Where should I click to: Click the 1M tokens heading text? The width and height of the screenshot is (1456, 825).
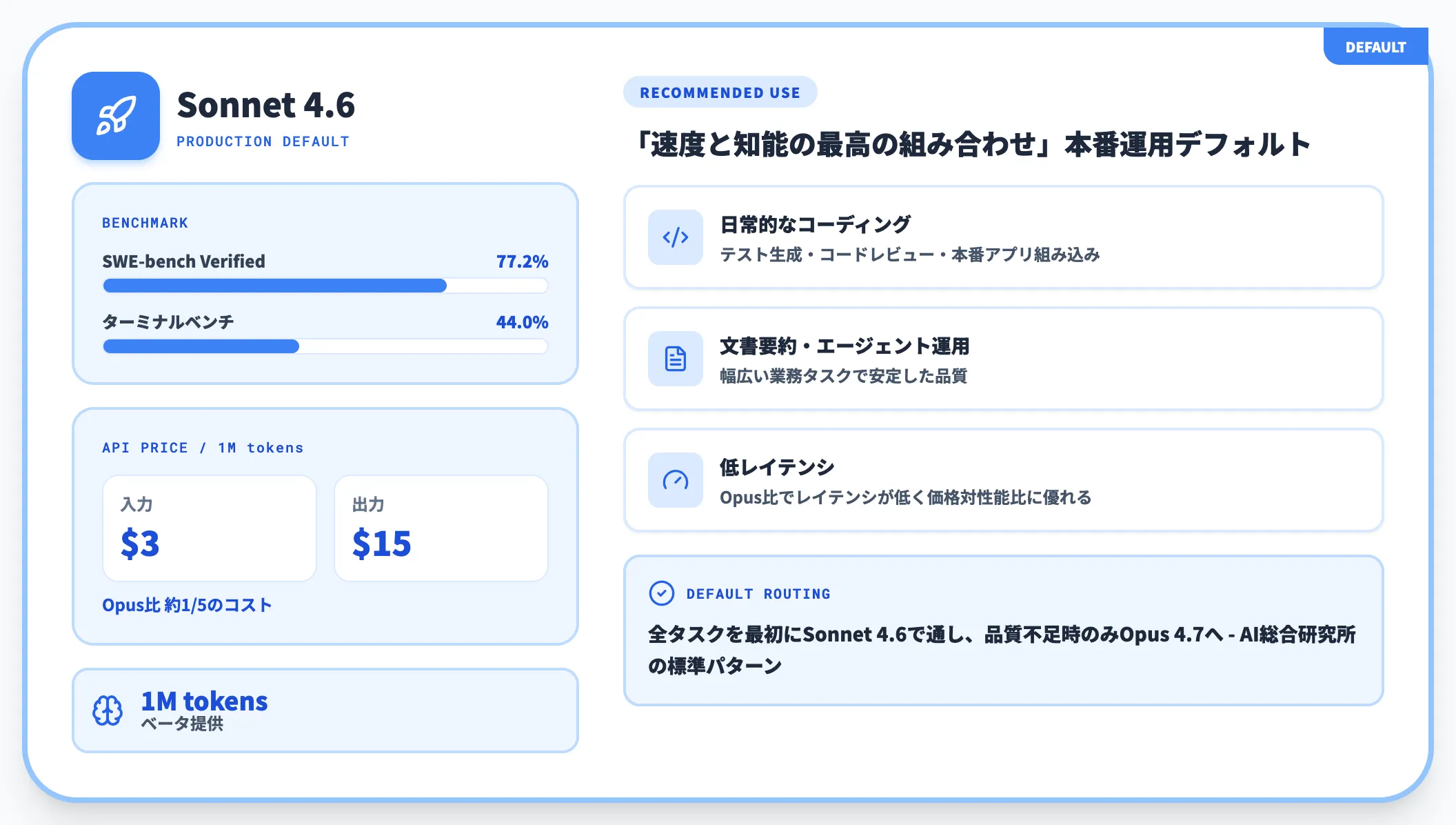point(204,701)
